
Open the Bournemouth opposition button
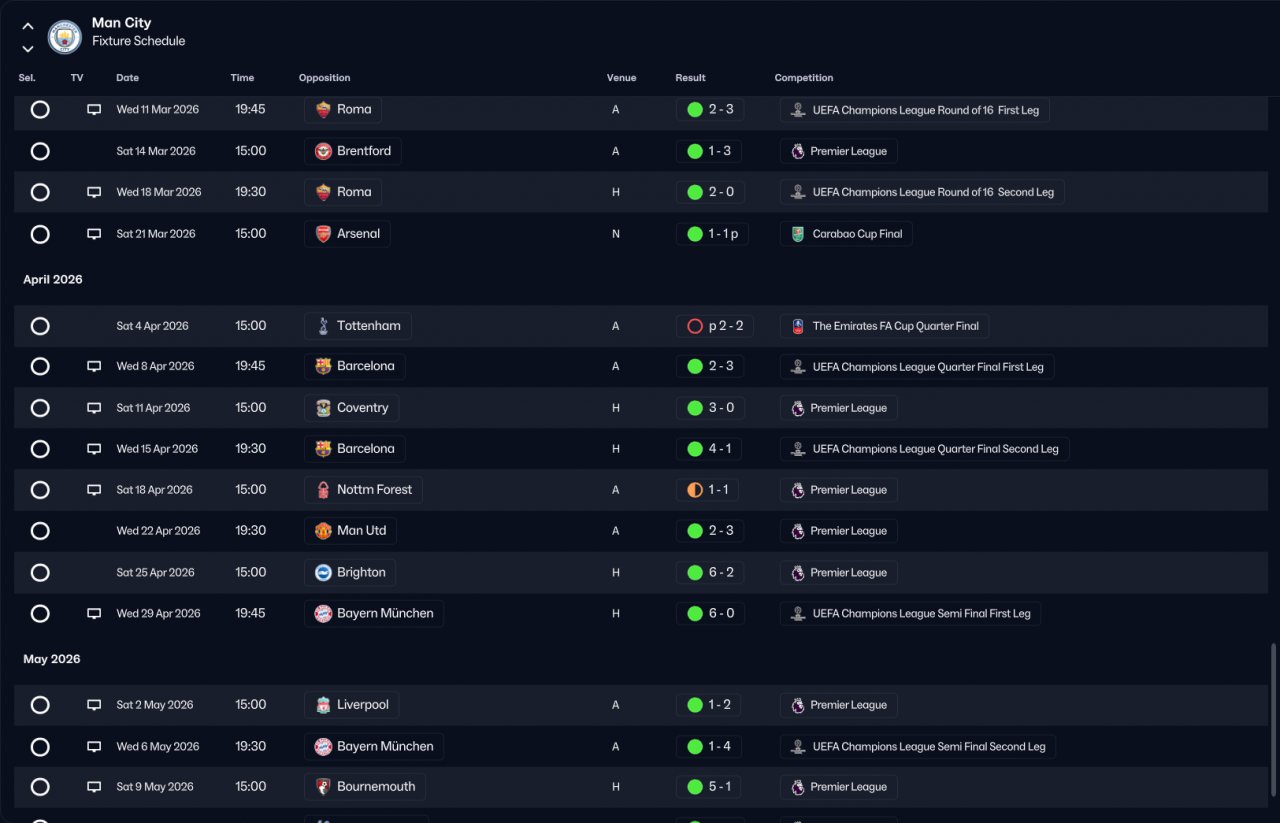[365, 787]
